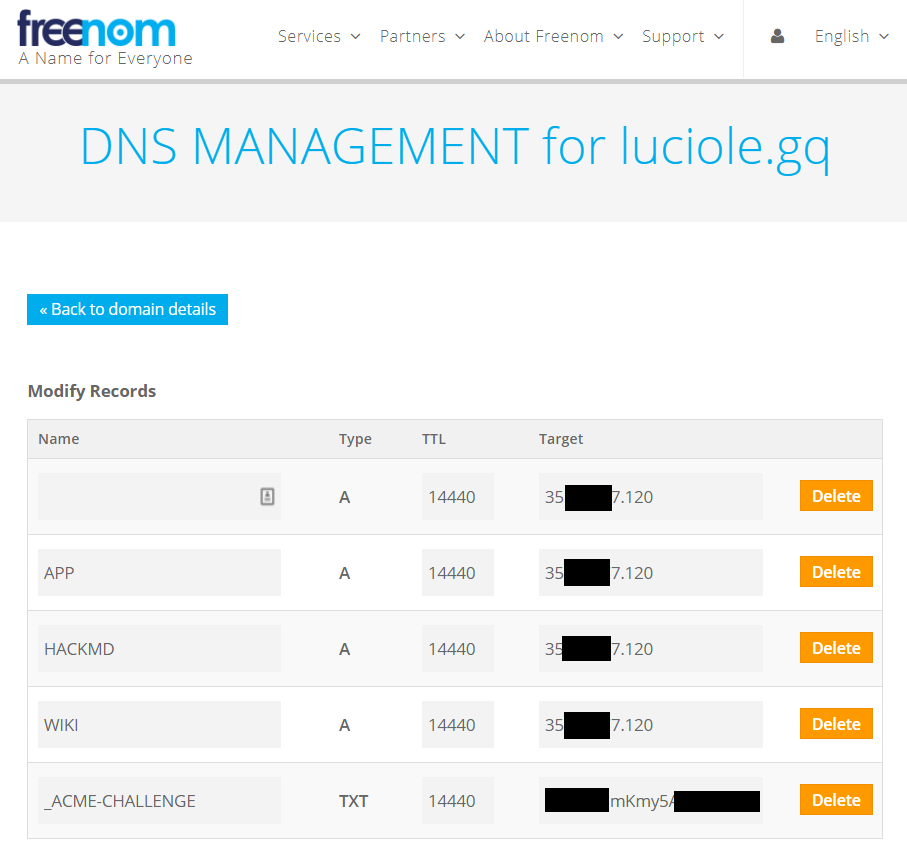Image resolution: width=907 pixels, height=844 pixels.
Task: Edit the WIKI name field
Action: pyautogui.click(x=159, y=725)
